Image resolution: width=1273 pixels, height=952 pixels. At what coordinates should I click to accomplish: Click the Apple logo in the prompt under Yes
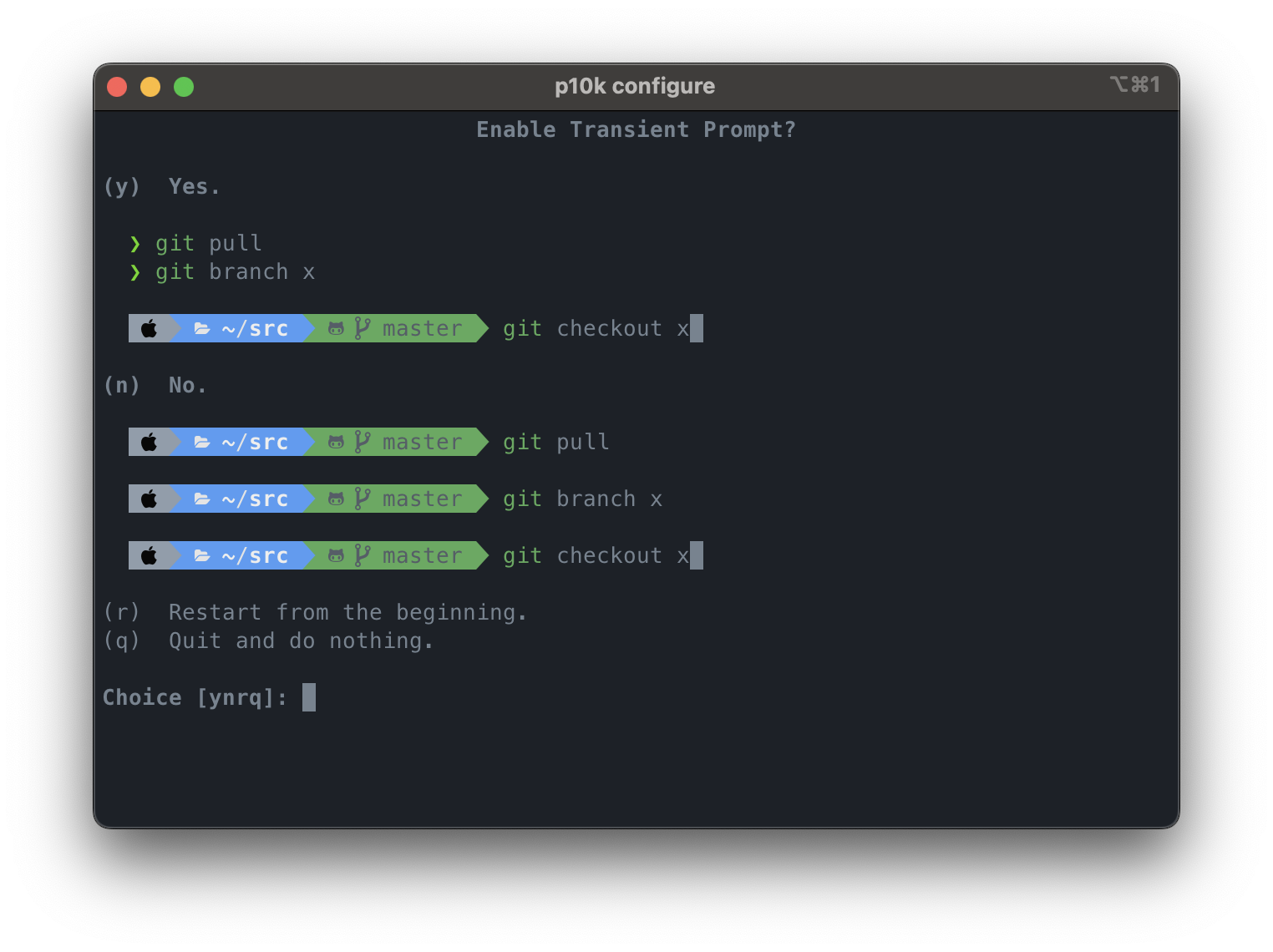[x=149, y=329]
